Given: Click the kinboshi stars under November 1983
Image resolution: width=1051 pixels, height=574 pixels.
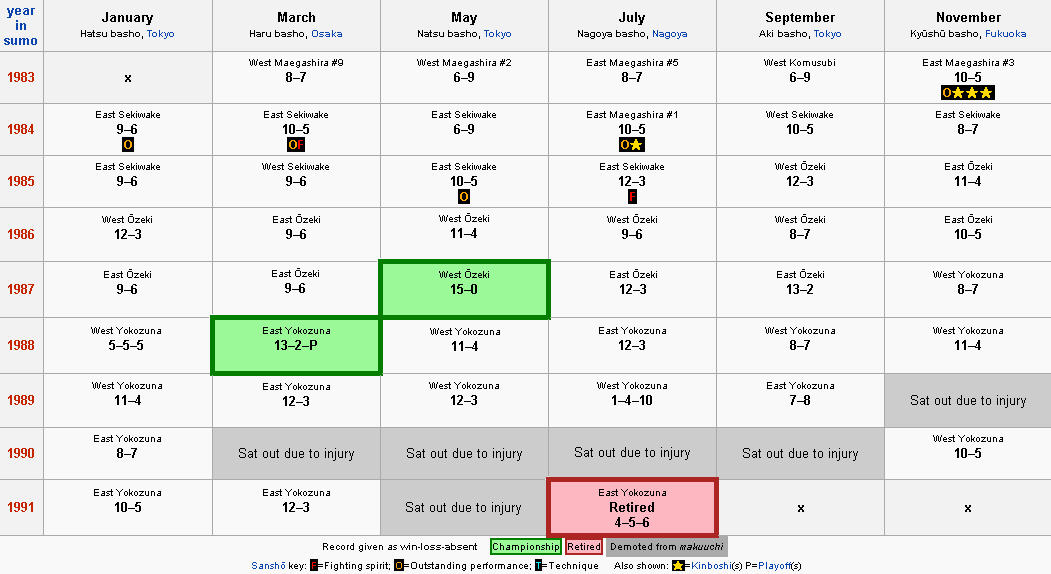Looking at the screenshot, I should (975, 93).
